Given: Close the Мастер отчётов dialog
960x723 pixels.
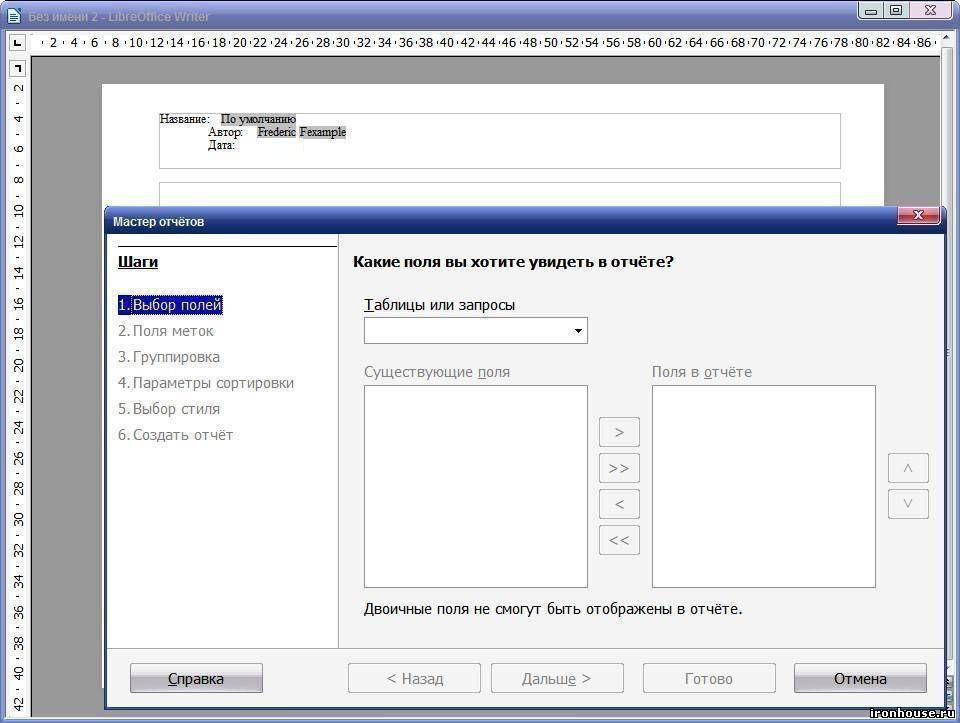Looking at the screenshot, I should point(917,216).
